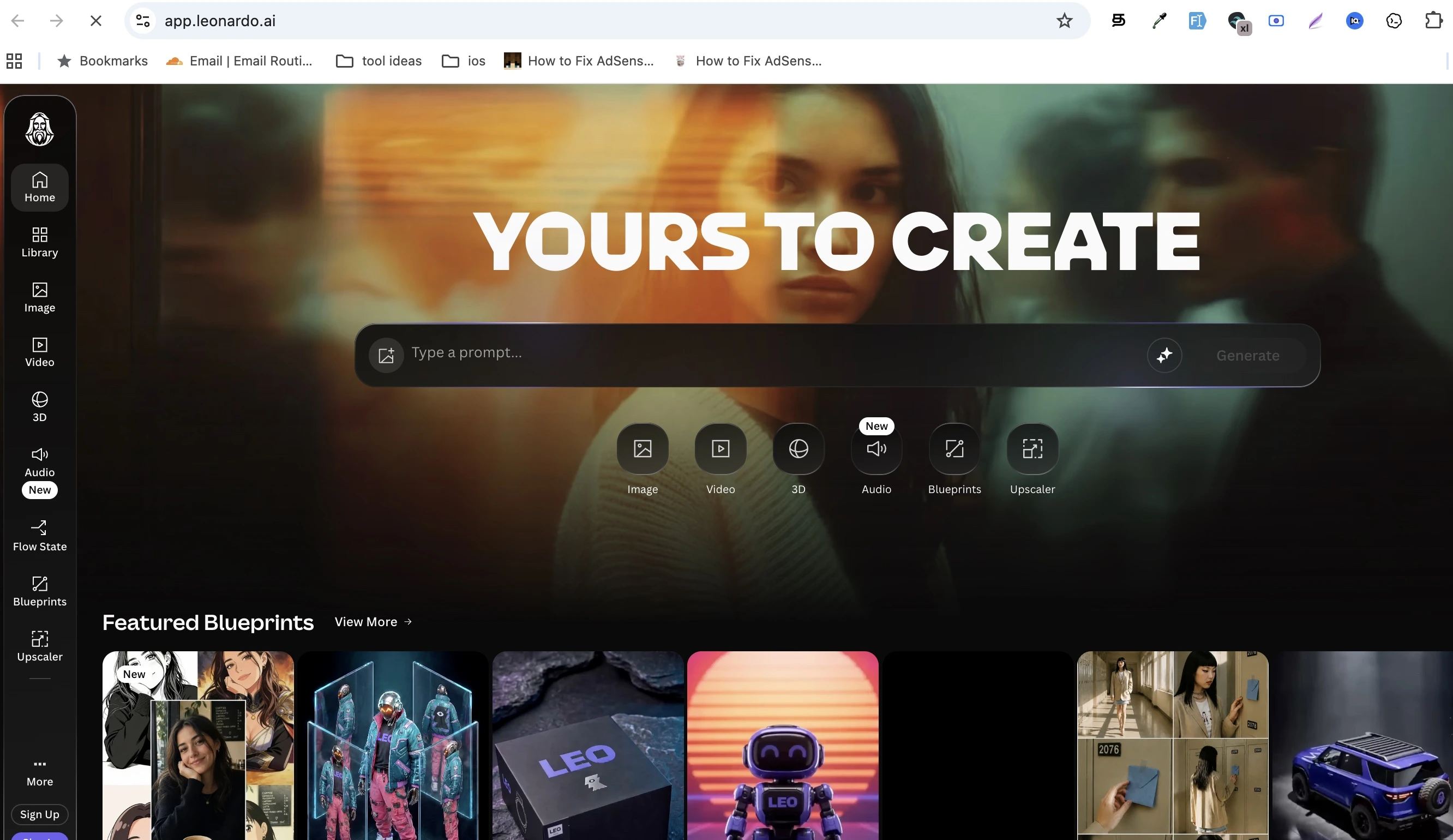The width and height of the screenshot is (1453, 840).
Task: Open the school hallway 2076 blueprint
Action: tap(1173, 746)
